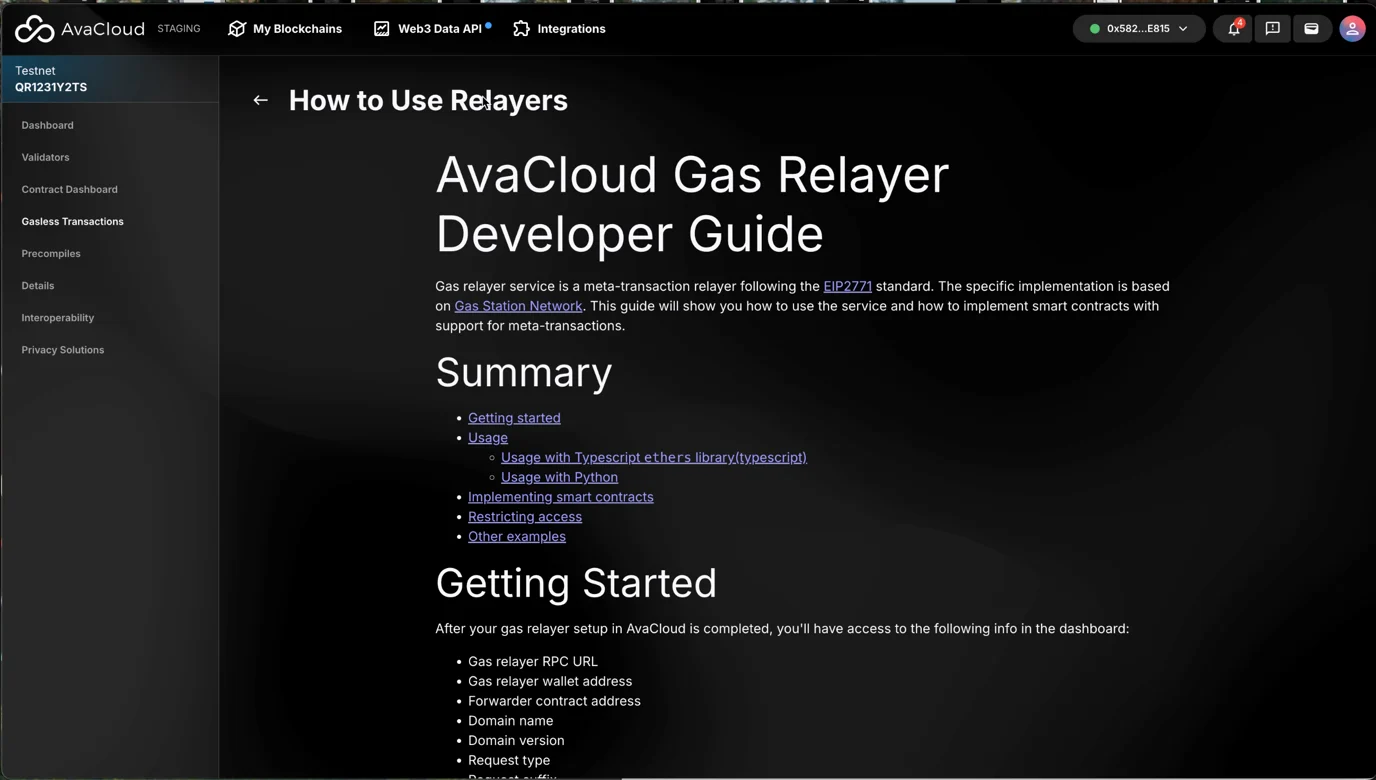Click Gas relayer wallet address bullet

point(550,682)
